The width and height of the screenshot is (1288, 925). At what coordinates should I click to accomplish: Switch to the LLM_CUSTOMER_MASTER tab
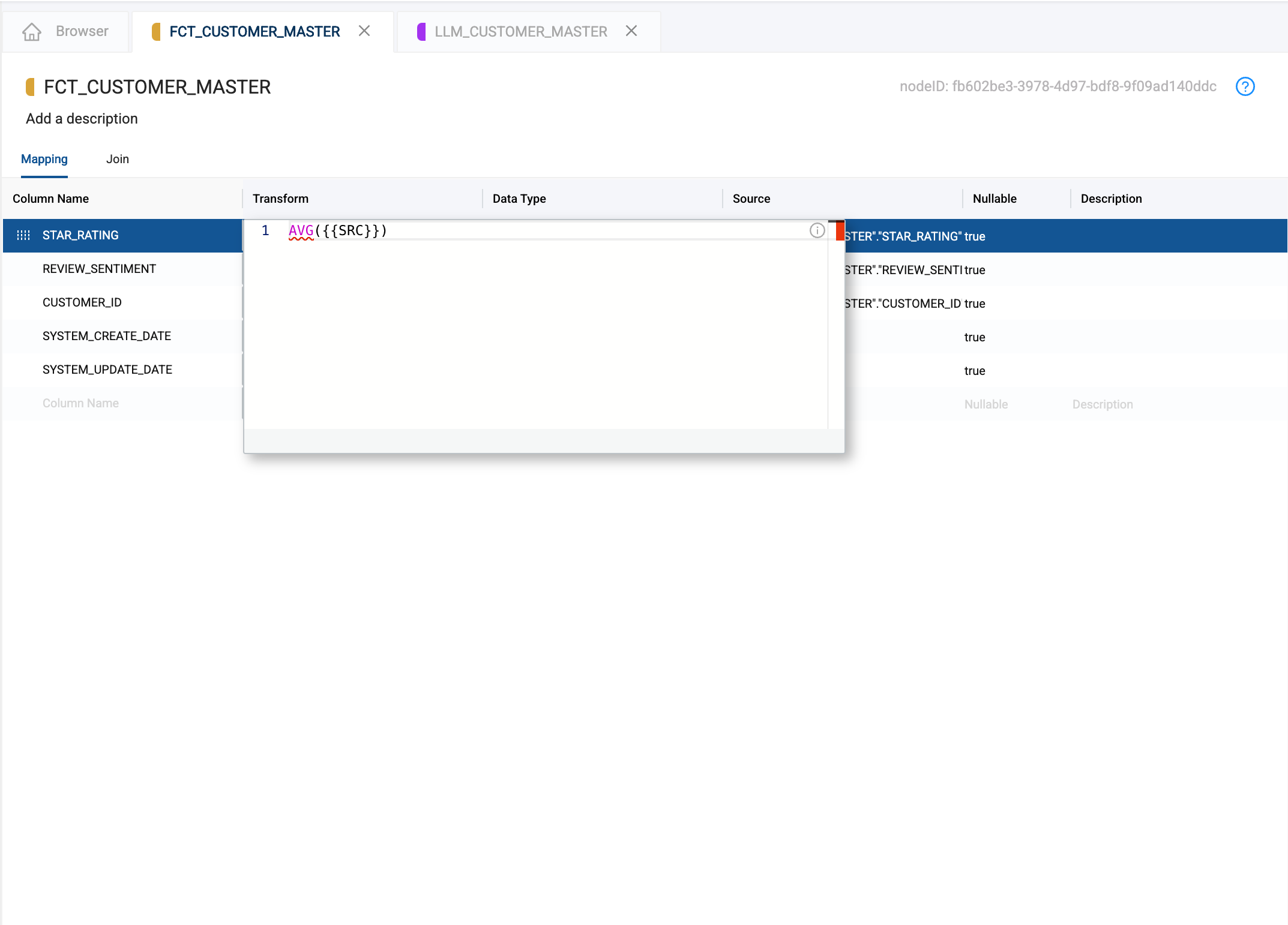click(x=520, y=31)
